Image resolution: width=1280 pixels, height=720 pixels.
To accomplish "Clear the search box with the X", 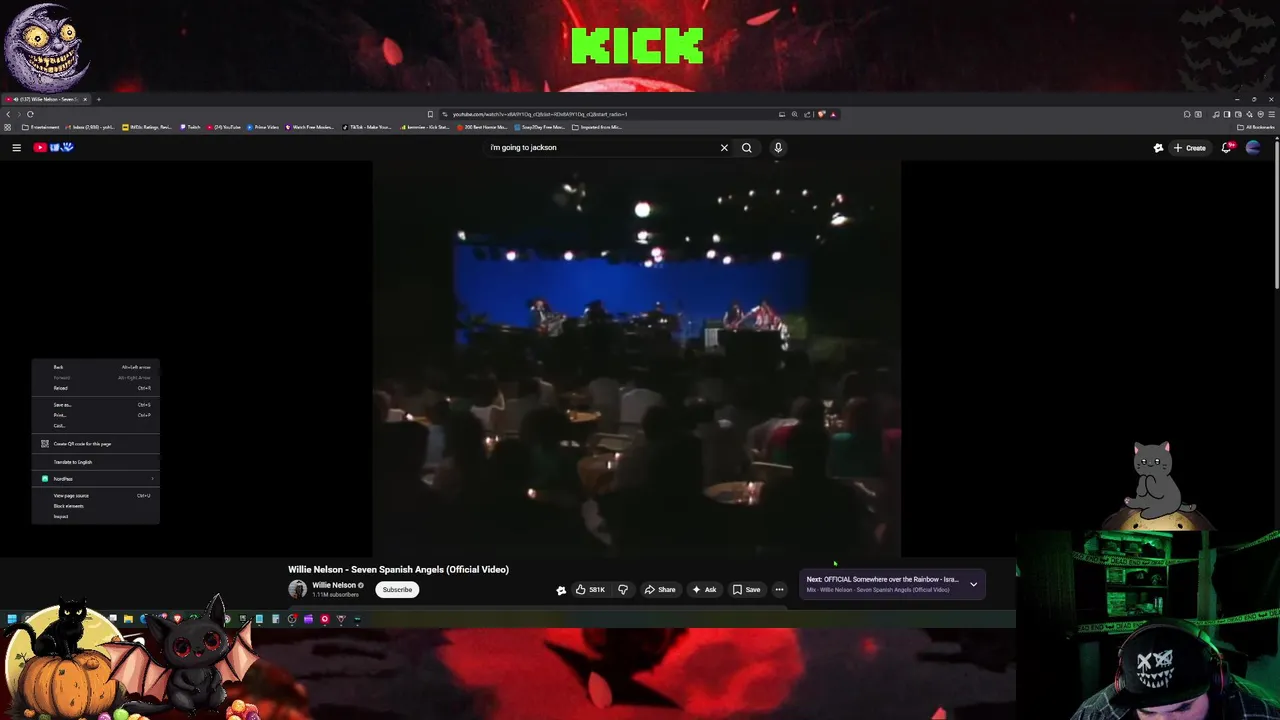I will (x=724, y=147).
